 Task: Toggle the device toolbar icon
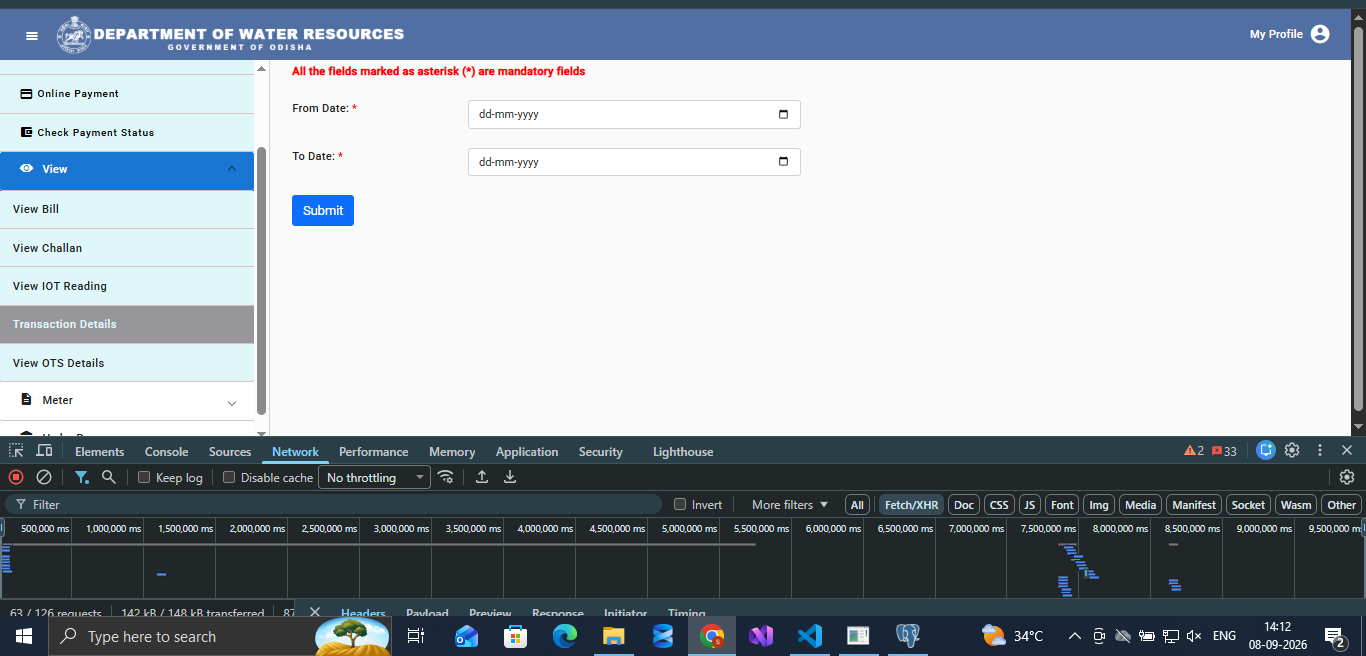(44, 451)
